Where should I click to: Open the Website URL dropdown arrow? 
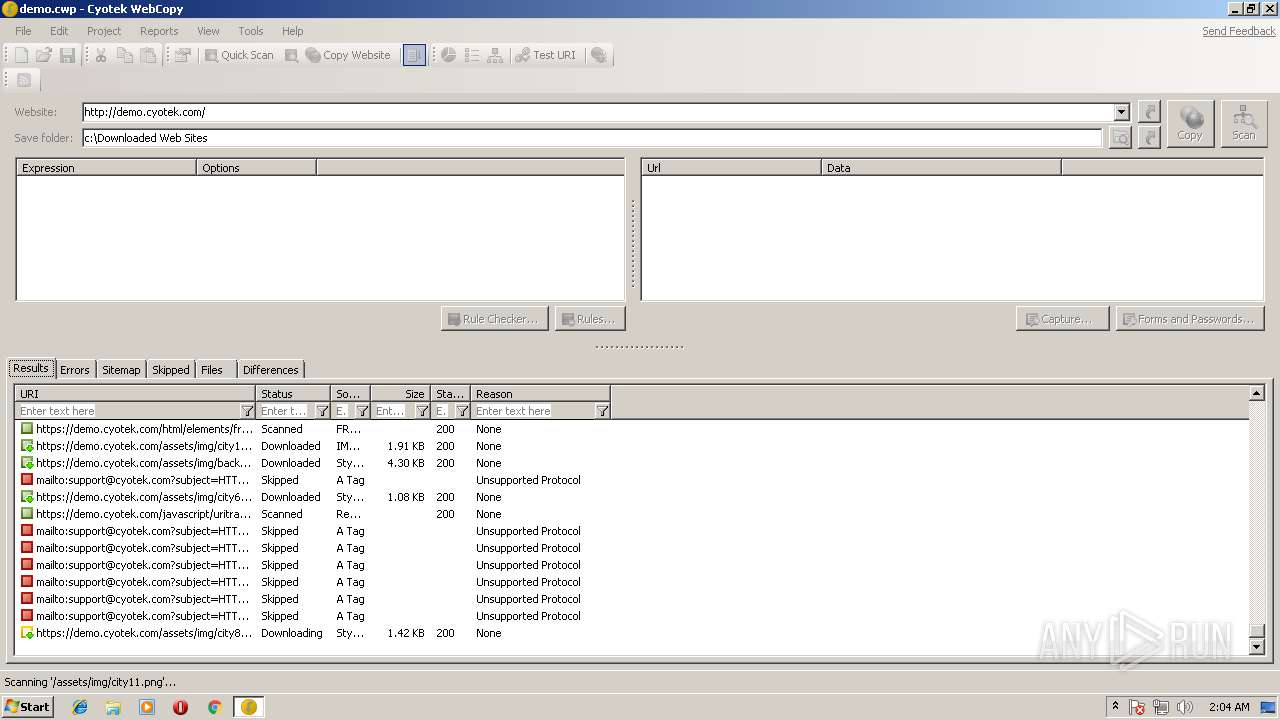[1121, 112]
